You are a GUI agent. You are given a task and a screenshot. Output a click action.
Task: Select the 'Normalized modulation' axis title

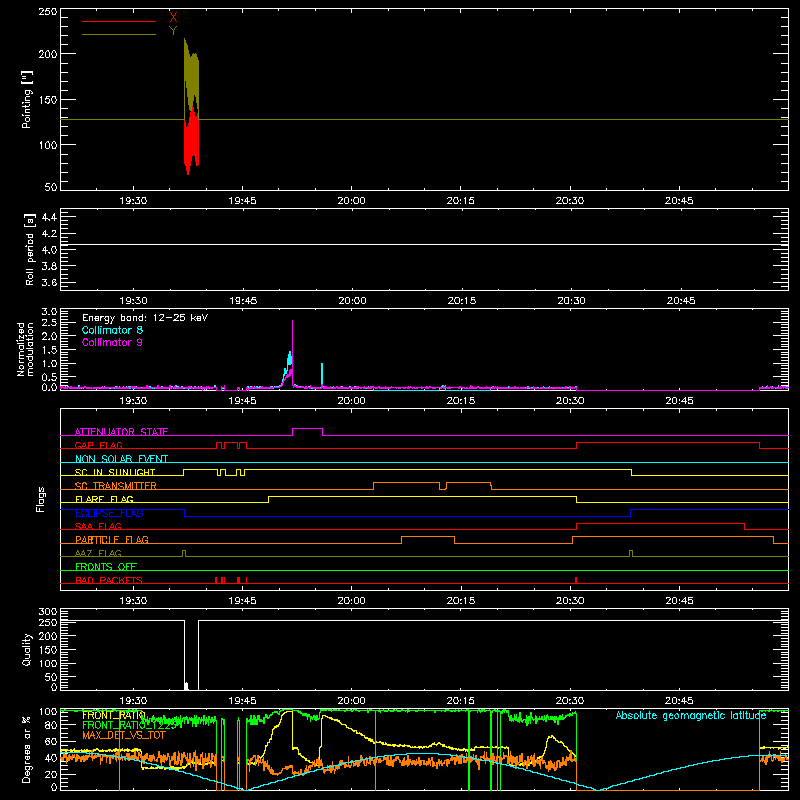tap(25, 349)
